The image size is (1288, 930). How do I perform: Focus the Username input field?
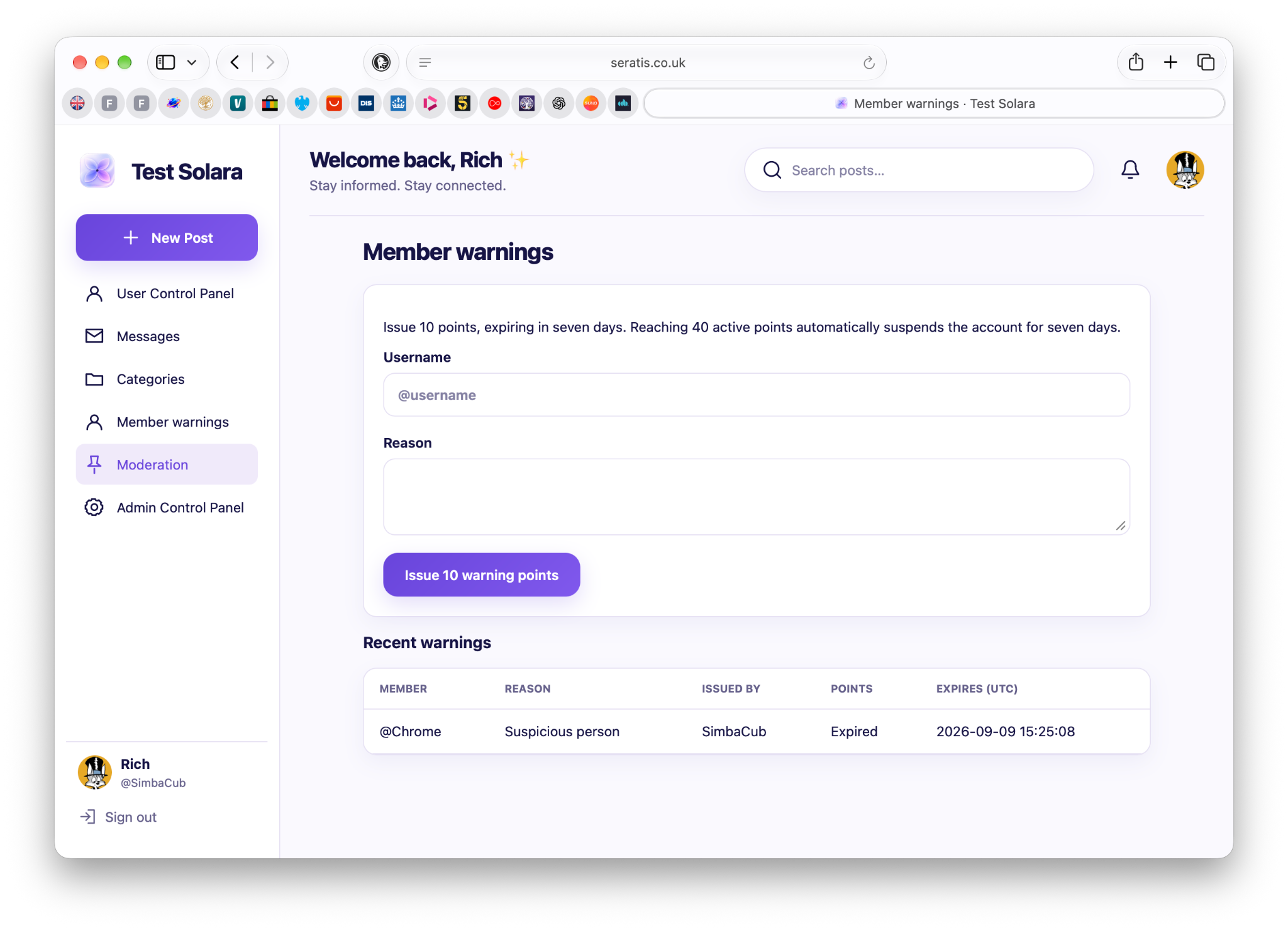pyautogui.click(x=757, y=395)
